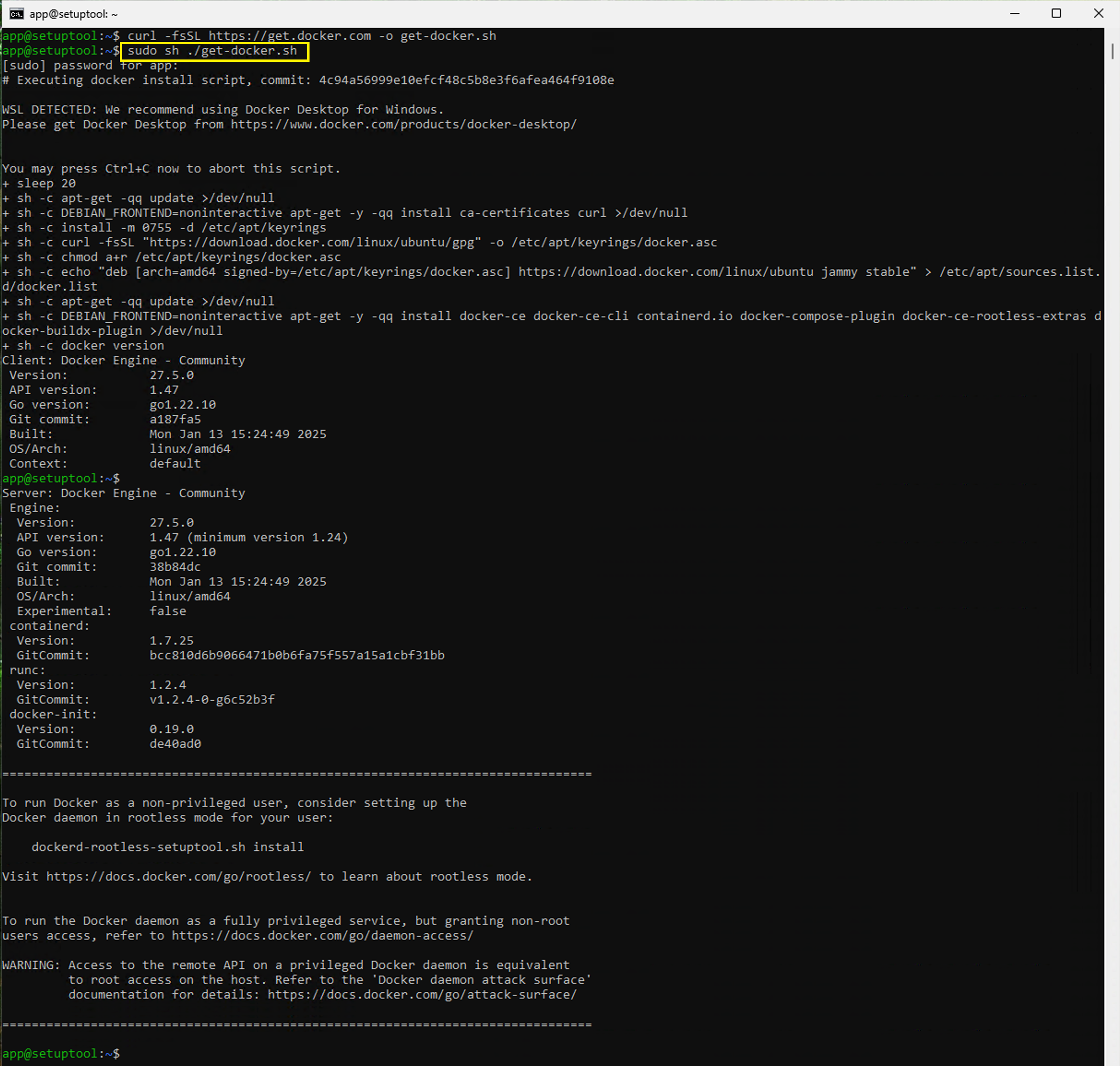1120x1066 pixels.
Task: Minimize the app@setuptool terminal window
Action: tap(1015, 14)
